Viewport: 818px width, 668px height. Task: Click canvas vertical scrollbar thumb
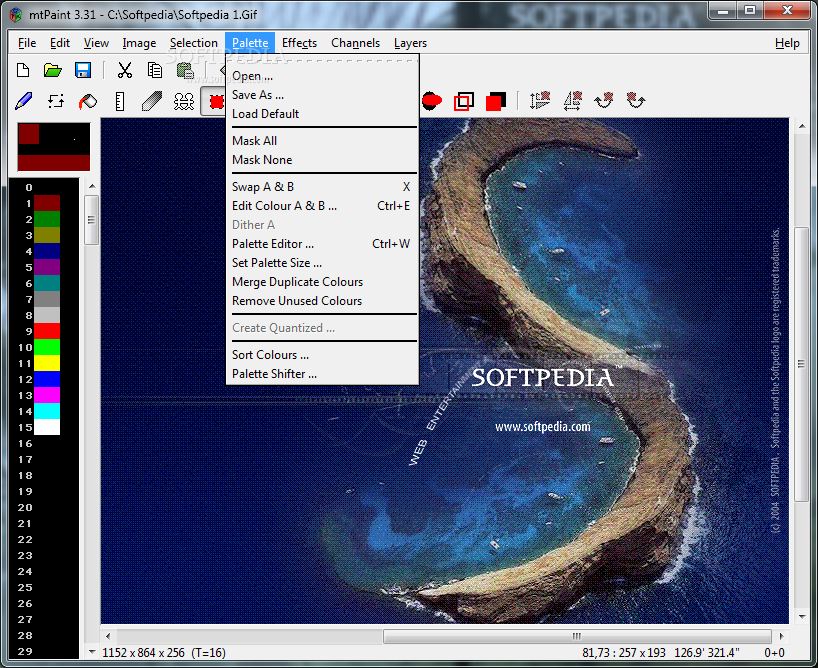(x=801, y=364)
